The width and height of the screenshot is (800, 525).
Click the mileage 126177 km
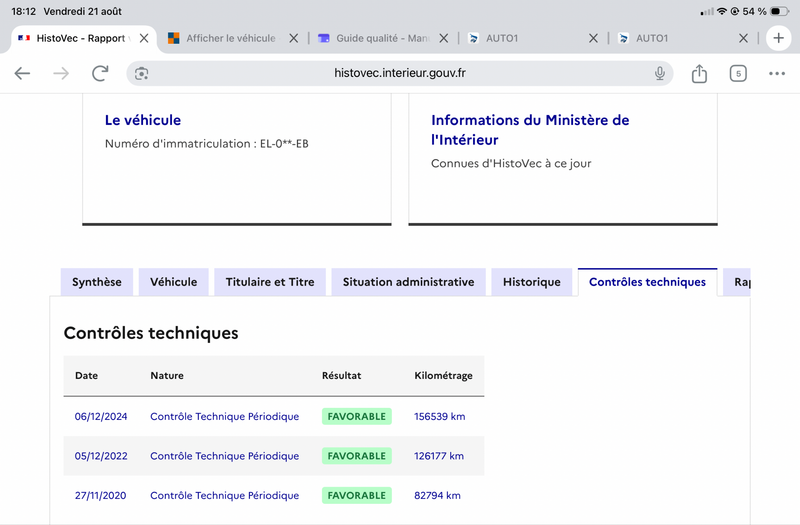[x=439, y=456]
